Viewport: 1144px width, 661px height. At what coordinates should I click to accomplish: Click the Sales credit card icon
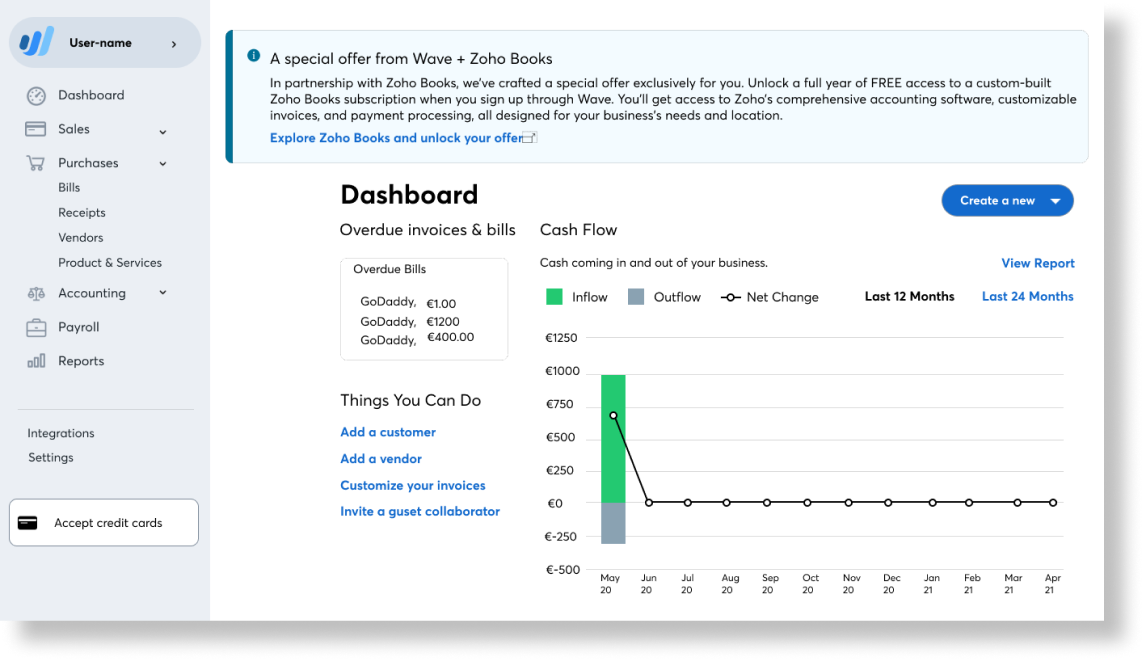pyautogui.click(x=36, y=129)
